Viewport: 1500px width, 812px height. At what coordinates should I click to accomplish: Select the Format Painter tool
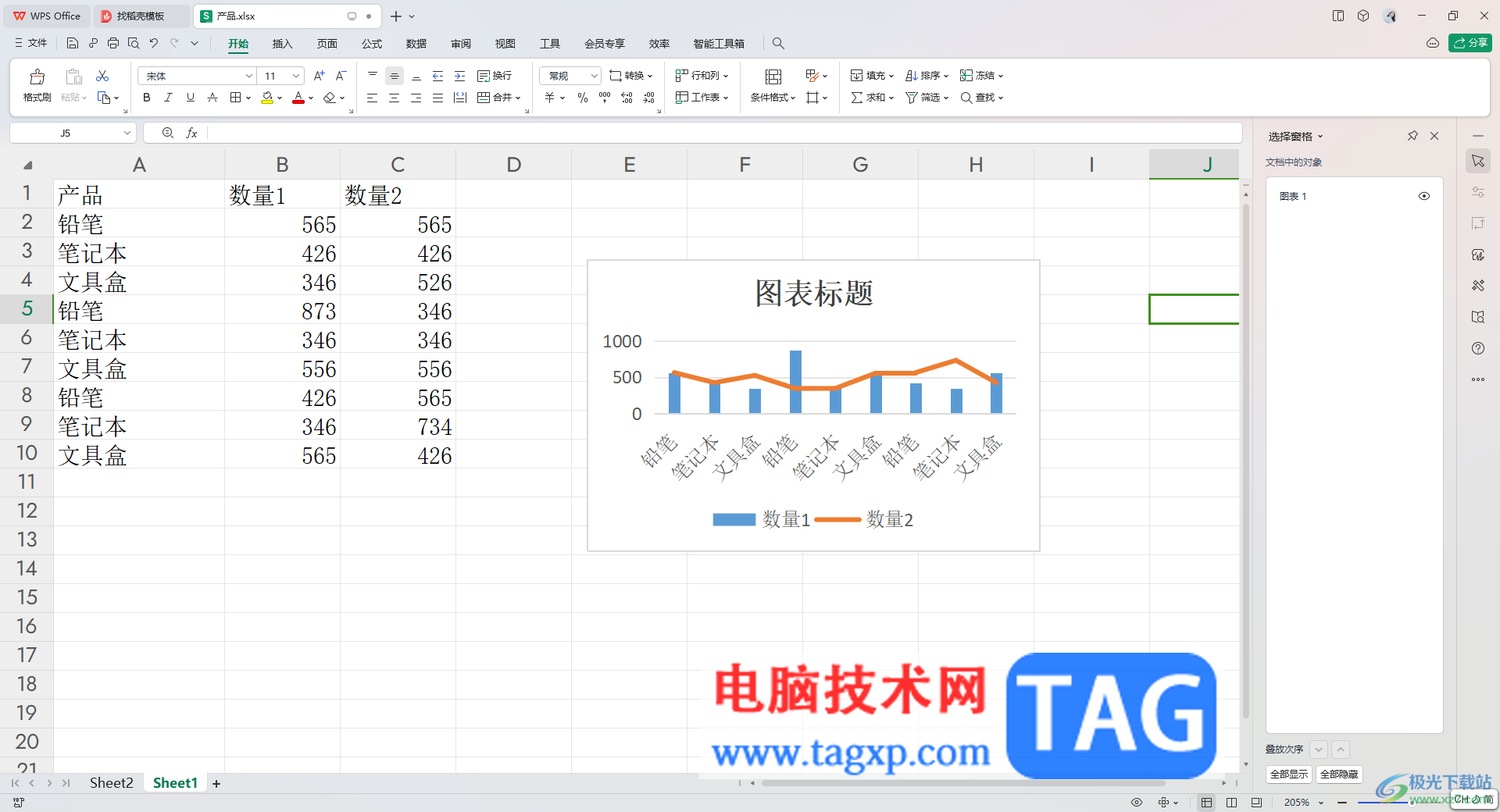[37, 85]
